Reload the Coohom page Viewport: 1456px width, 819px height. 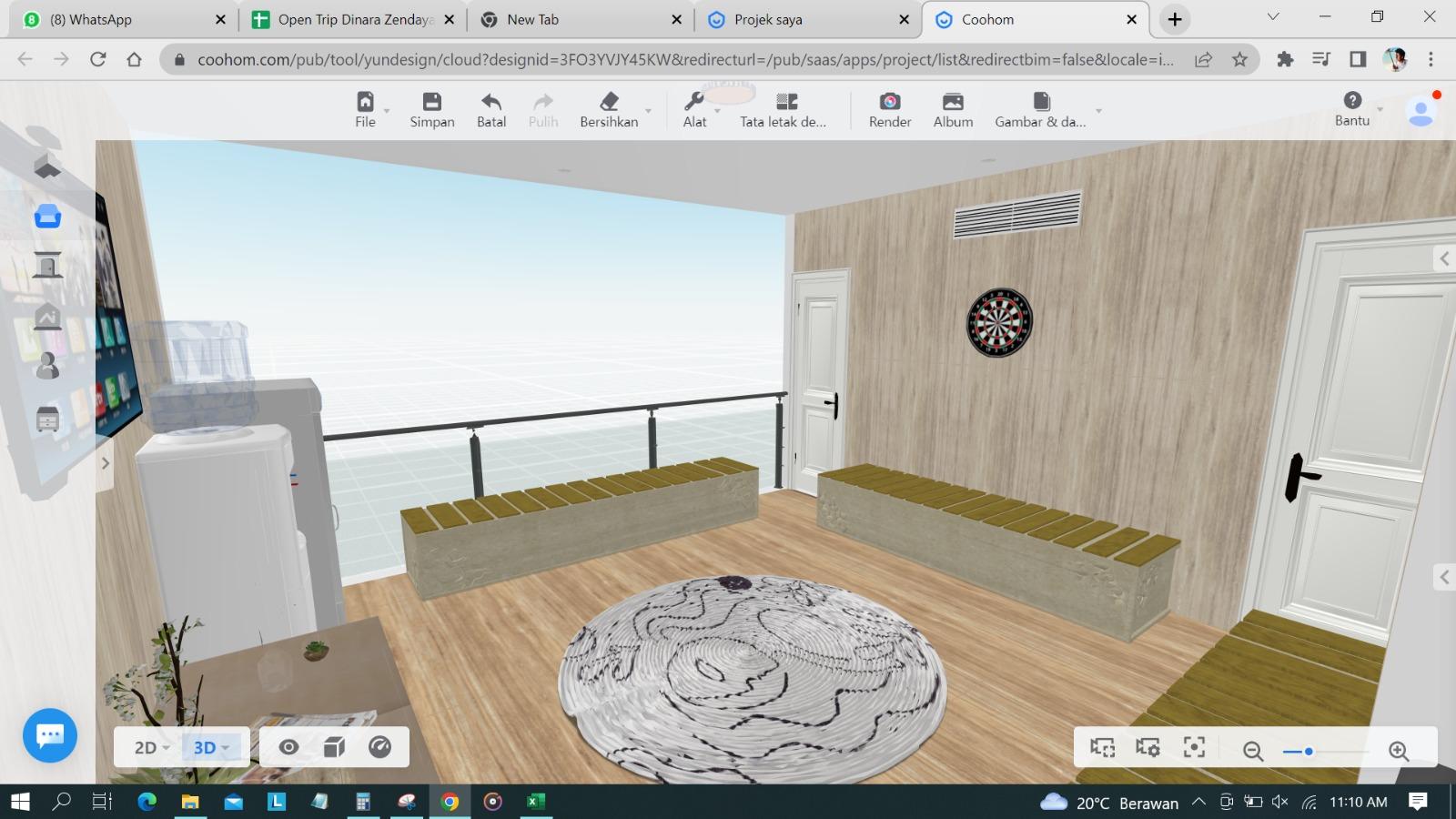pyautogui.click(x=97, y=59)
